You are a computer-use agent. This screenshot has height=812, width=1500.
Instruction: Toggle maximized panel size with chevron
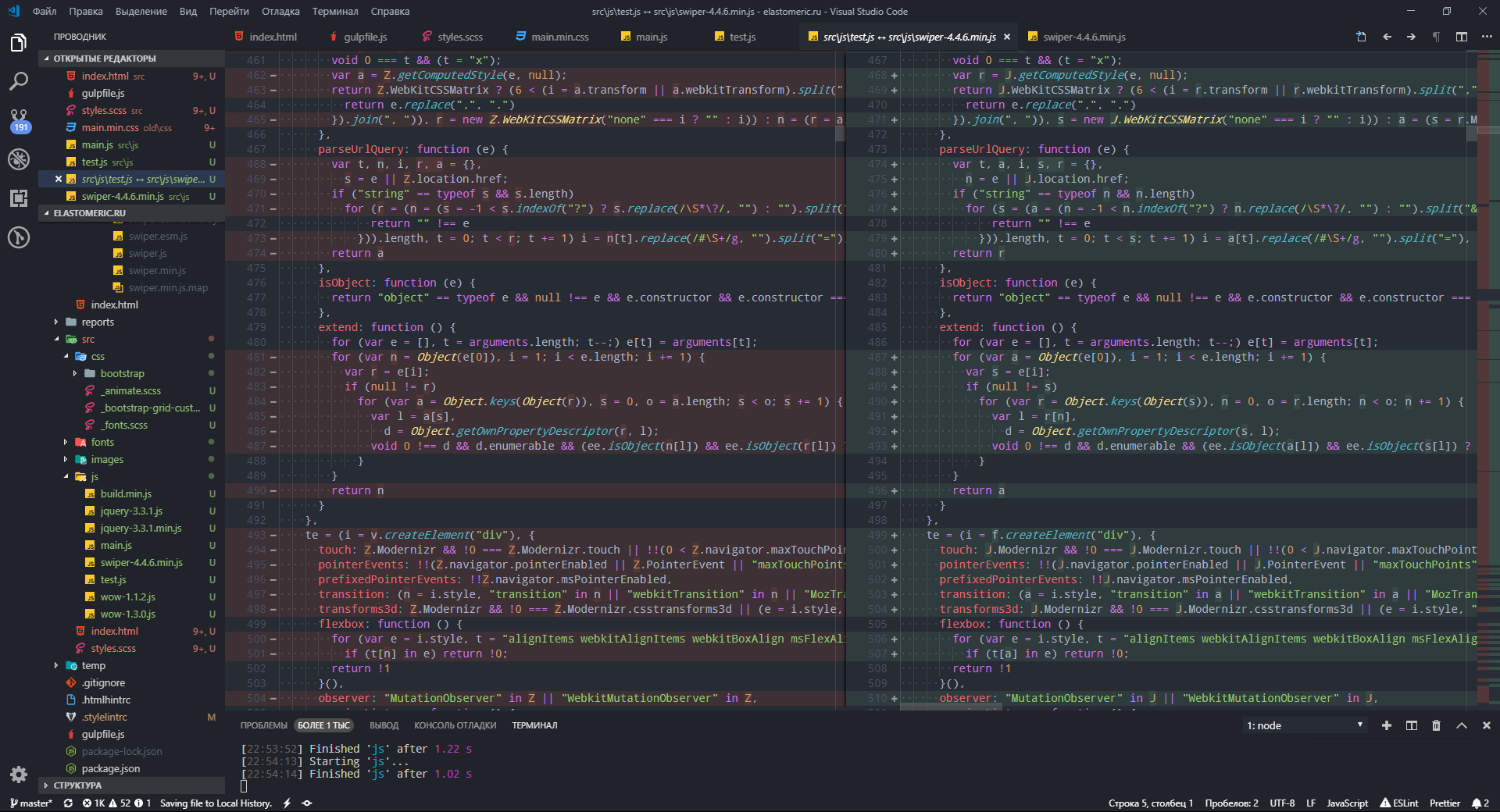(1461, 725)
